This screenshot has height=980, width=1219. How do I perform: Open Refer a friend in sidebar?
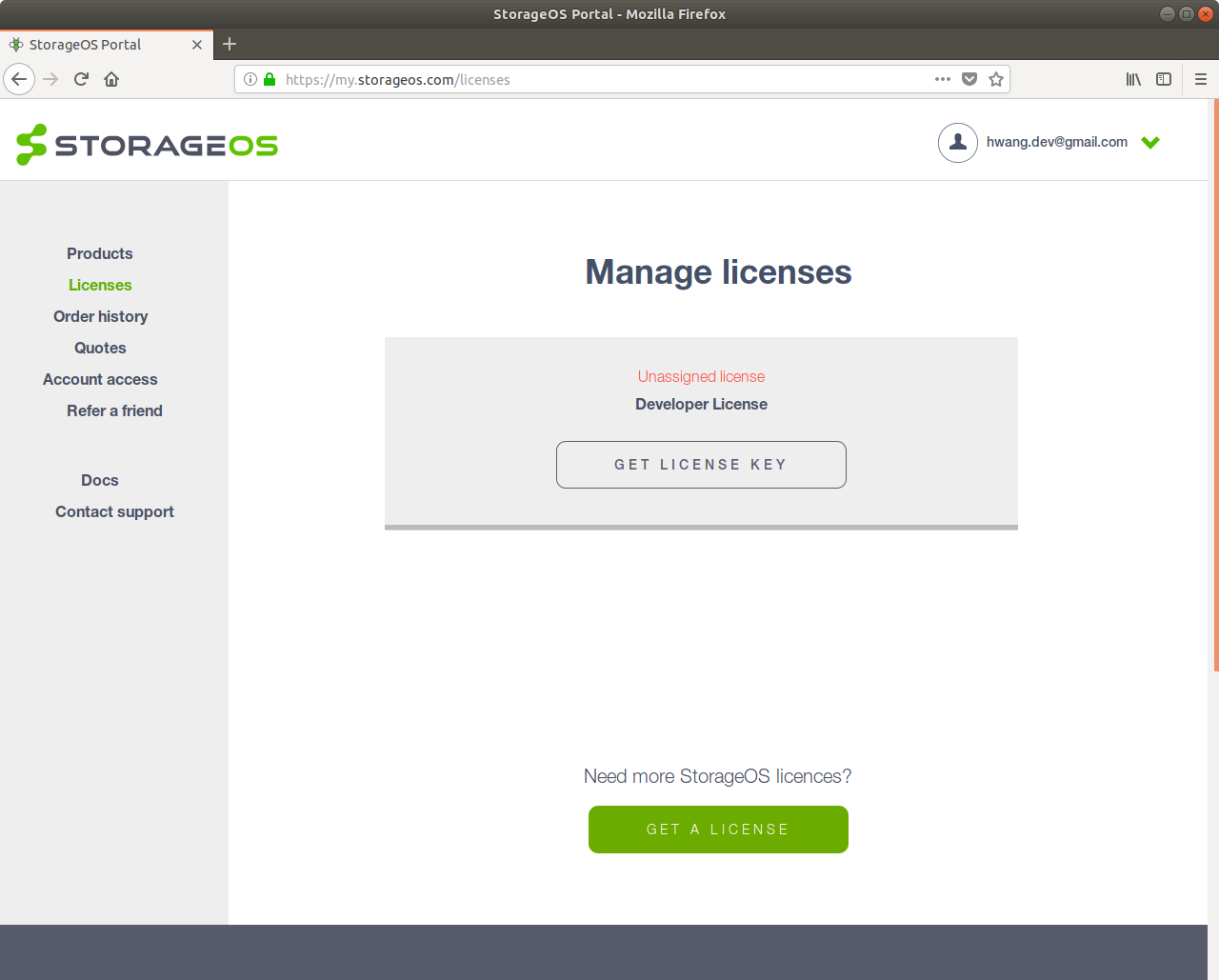(x=114, y=410)
